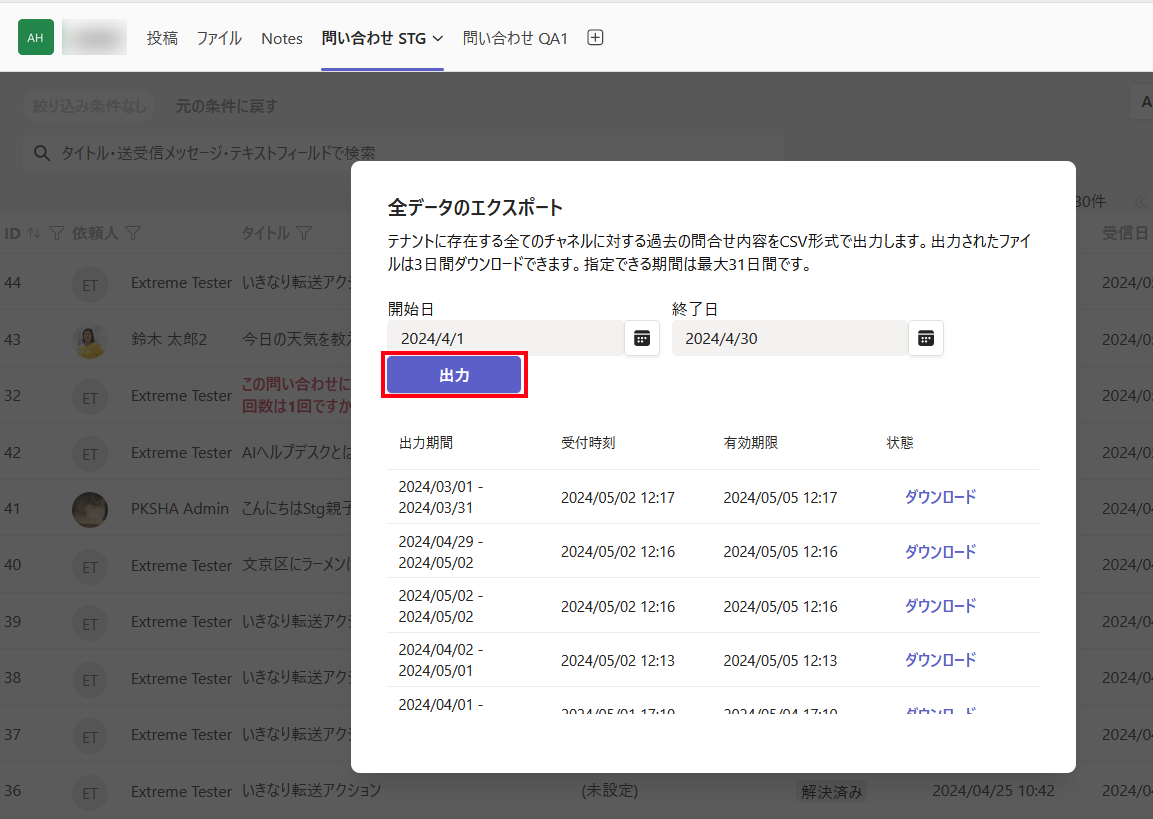Click 2024/05/05 12:17 expiry cell
Image resolution: width=1153 pixels, height=819 pixels.
click(x=780, y=498)
